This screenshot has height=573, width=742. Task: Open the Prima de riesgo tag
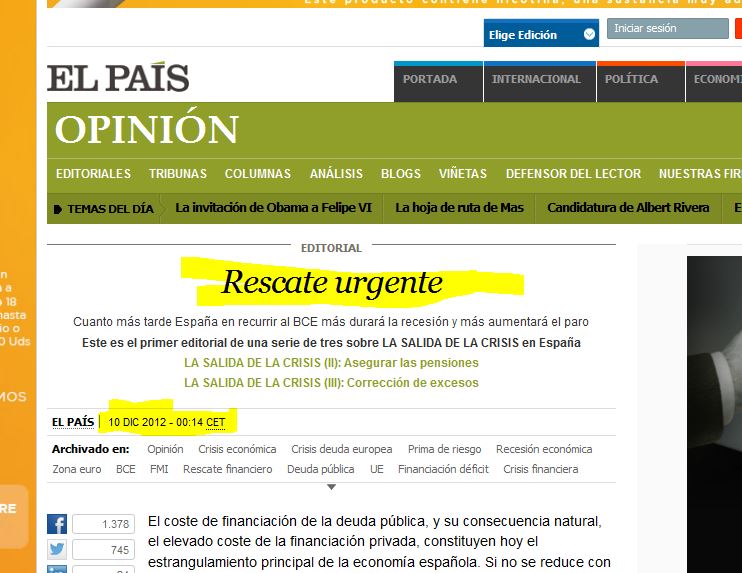point(444,449)
